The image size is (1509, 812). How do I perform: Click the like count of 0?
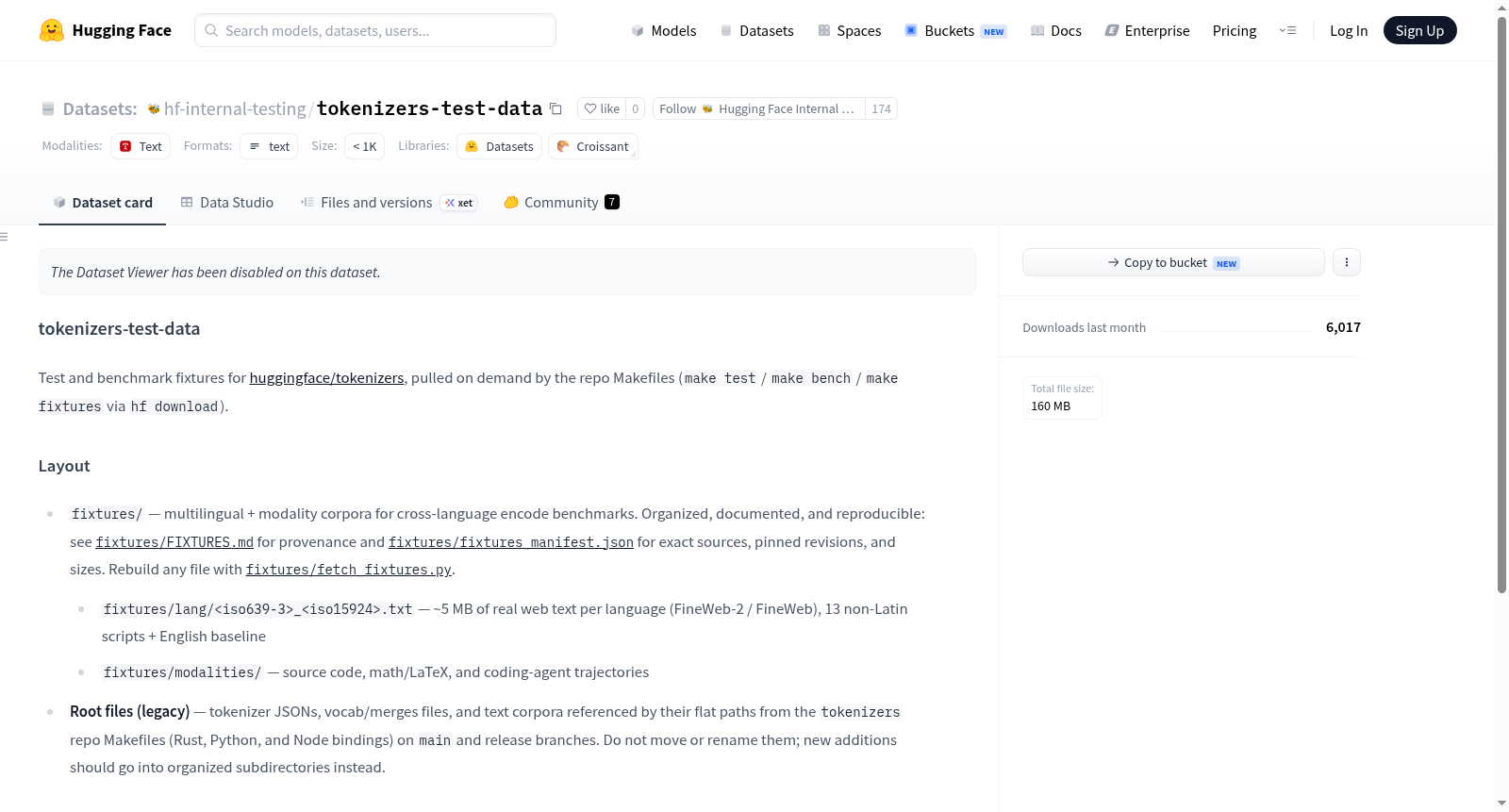[635, 108]
